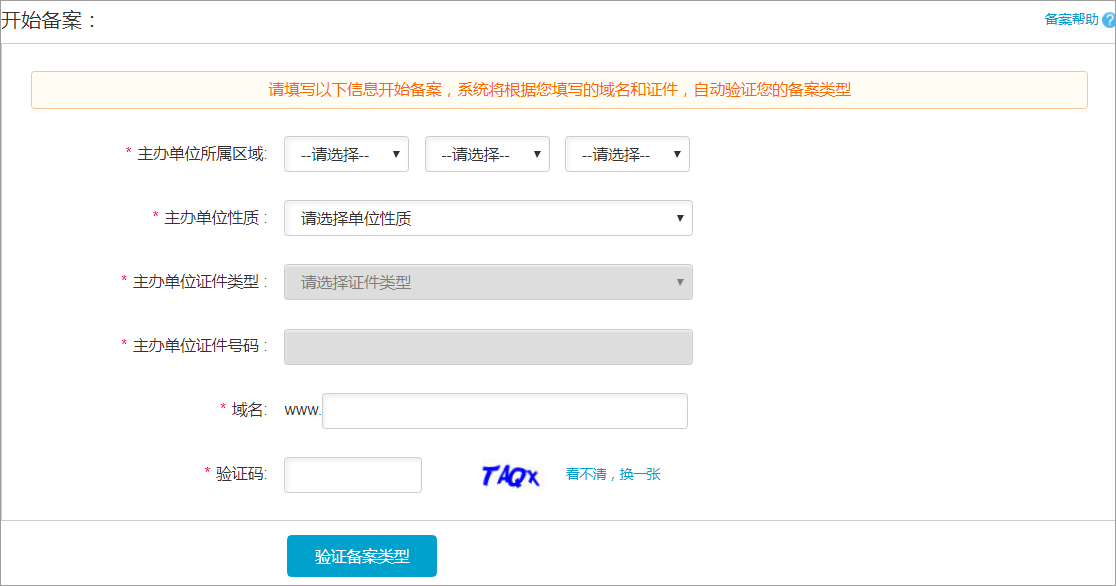
Task: Click the disabled 主办单位证件号码 input field
Action: point(488,346)
